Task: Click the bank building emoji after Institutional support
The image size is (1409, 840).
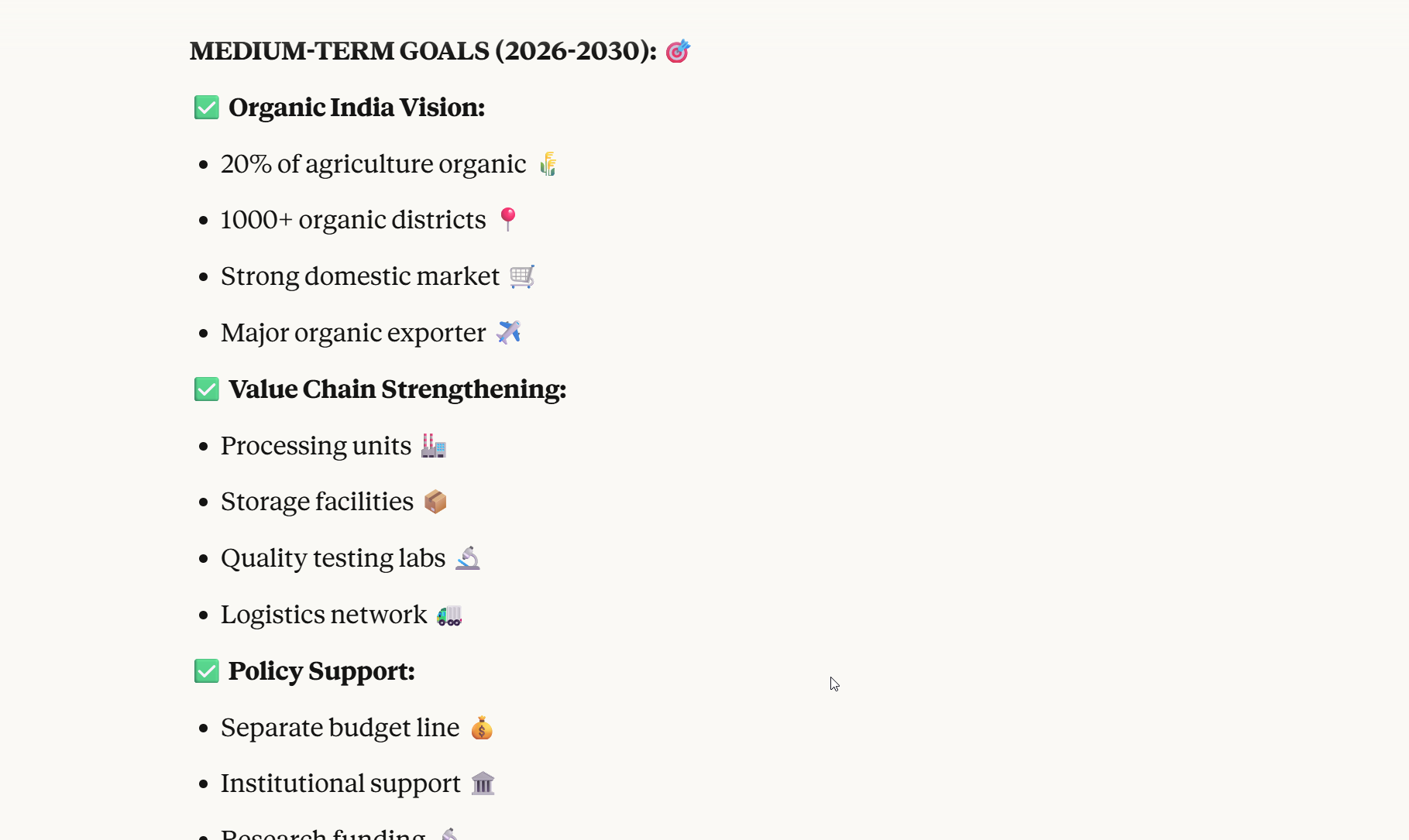Action: point(483,783)
